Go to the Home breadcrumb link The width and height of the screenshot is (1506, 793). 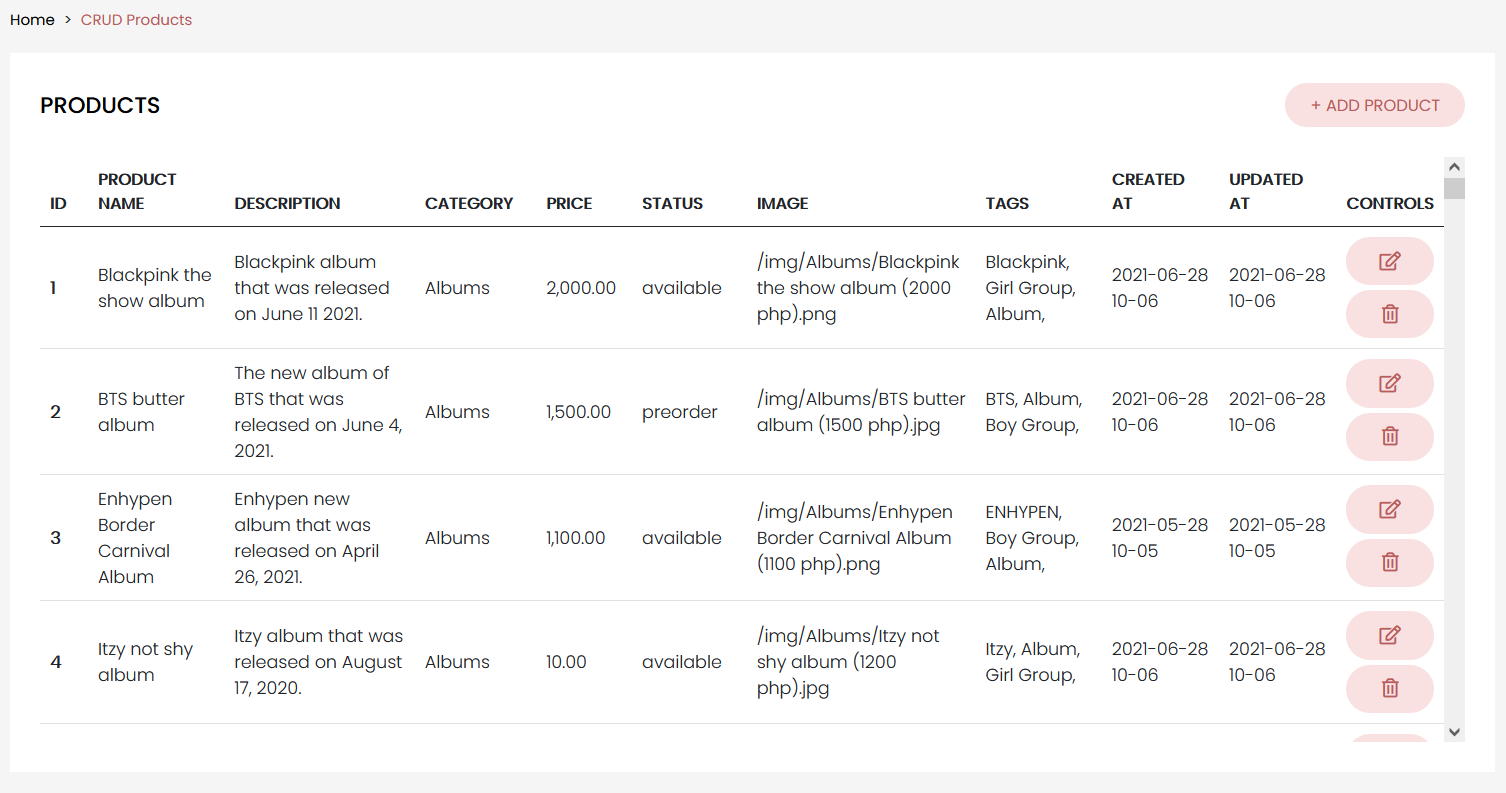(32, 20)
